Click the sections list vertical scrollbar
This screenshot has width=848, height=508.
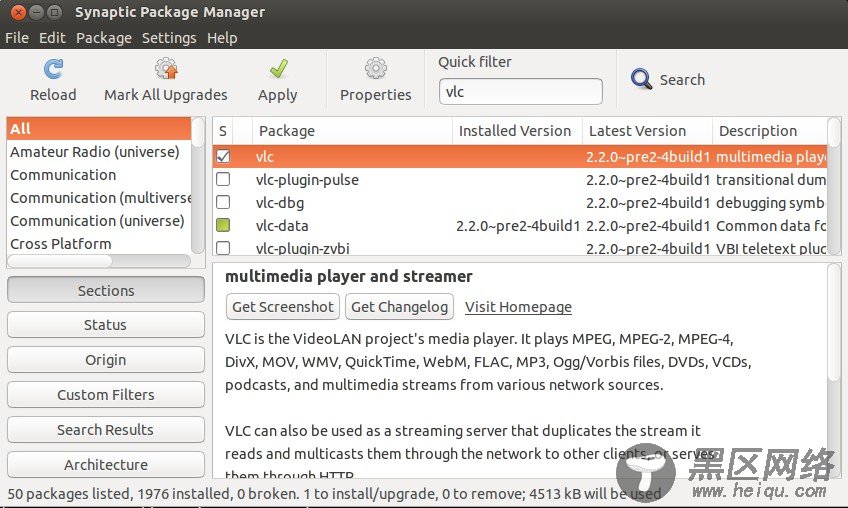(198, 186)
